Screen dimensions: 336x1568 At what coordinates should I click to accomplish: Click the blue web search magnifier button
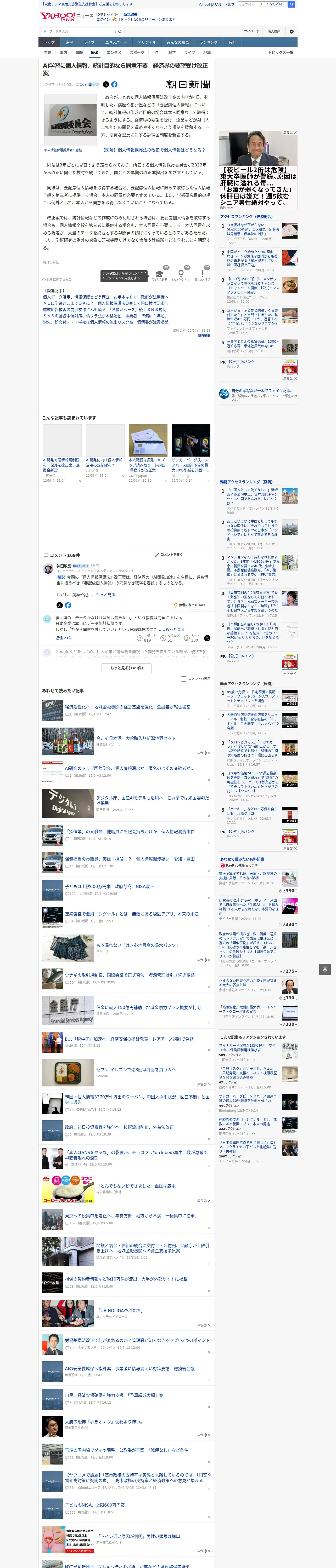pyautogui.click(x=292, y=4)
